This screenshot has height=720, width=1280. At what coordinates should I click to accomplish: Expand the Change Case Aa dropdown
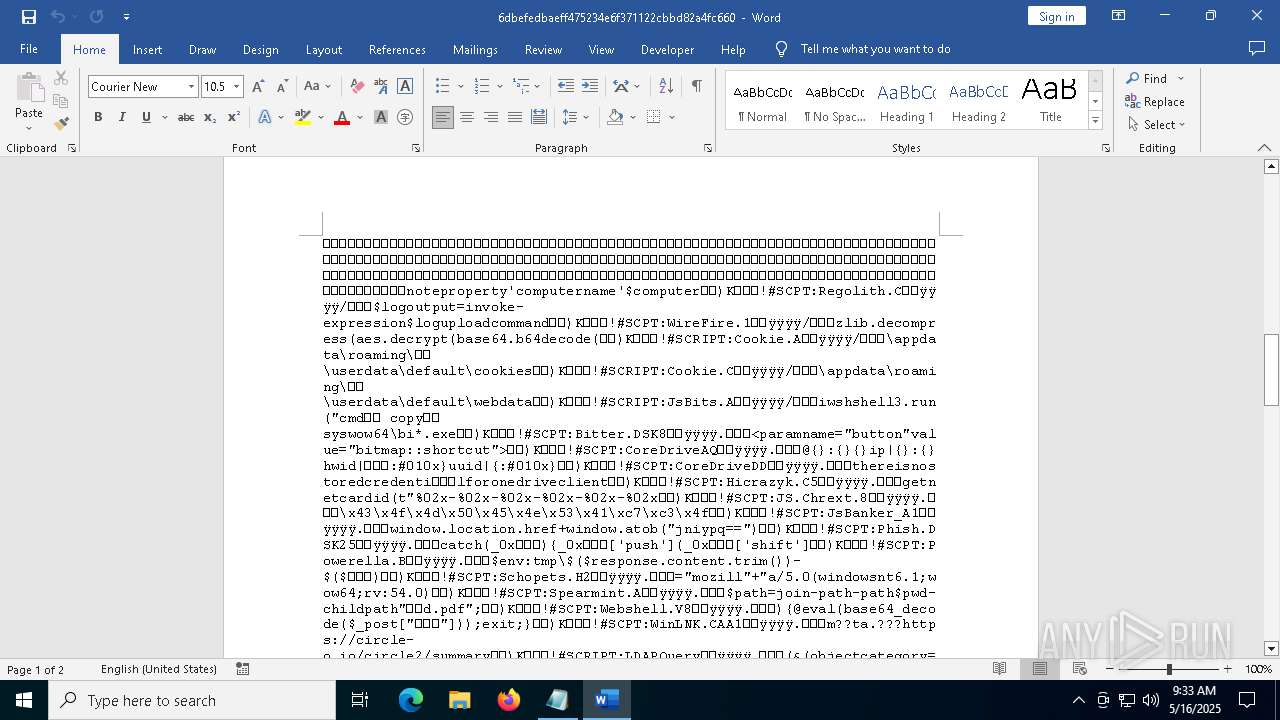pos(329,87)
